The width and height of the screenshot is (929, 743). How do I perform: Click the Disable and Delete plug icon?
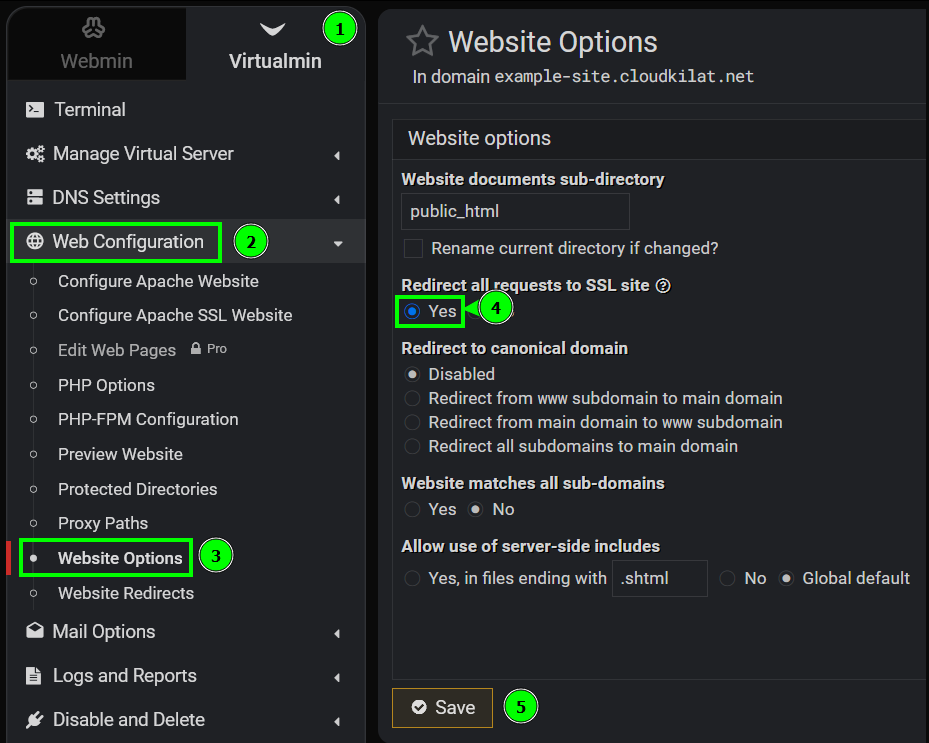(x=35, y=720)
